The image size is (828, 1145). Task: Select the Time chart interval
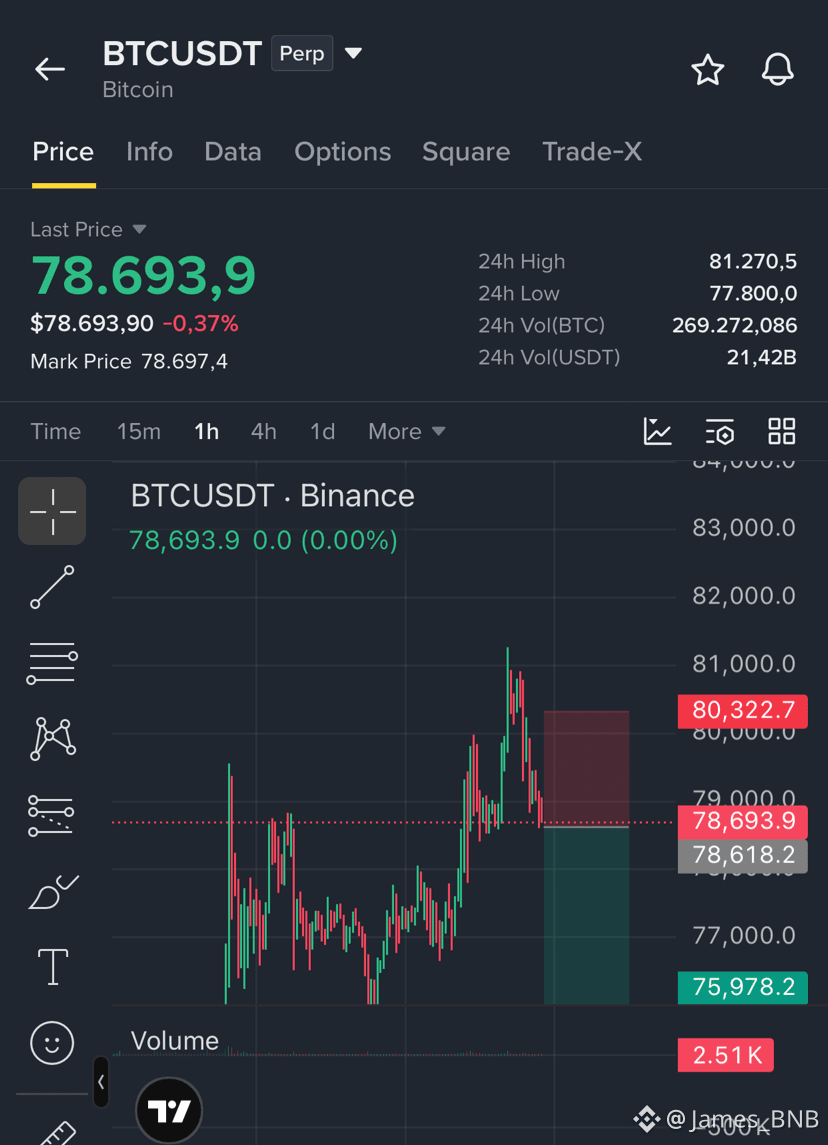(55, 432)
